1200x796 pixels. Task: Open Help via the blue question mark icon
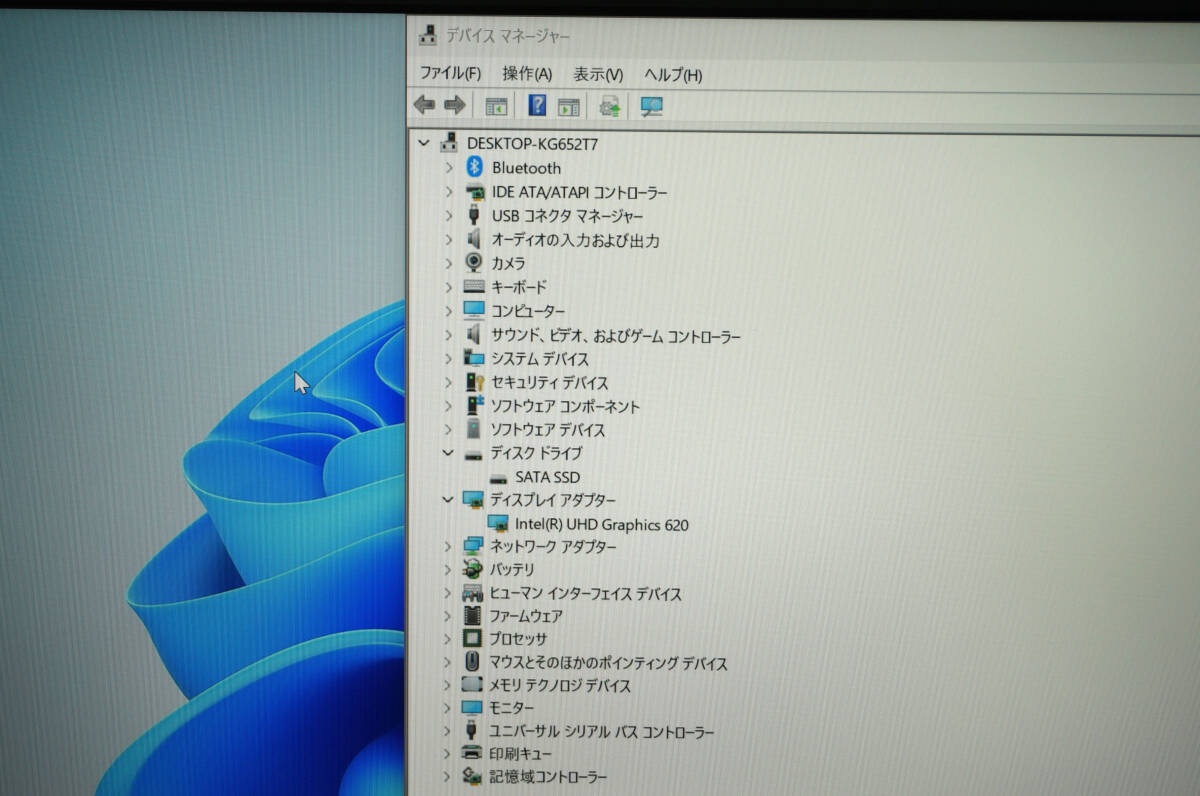pyautogui.click(x=537, y=105)
